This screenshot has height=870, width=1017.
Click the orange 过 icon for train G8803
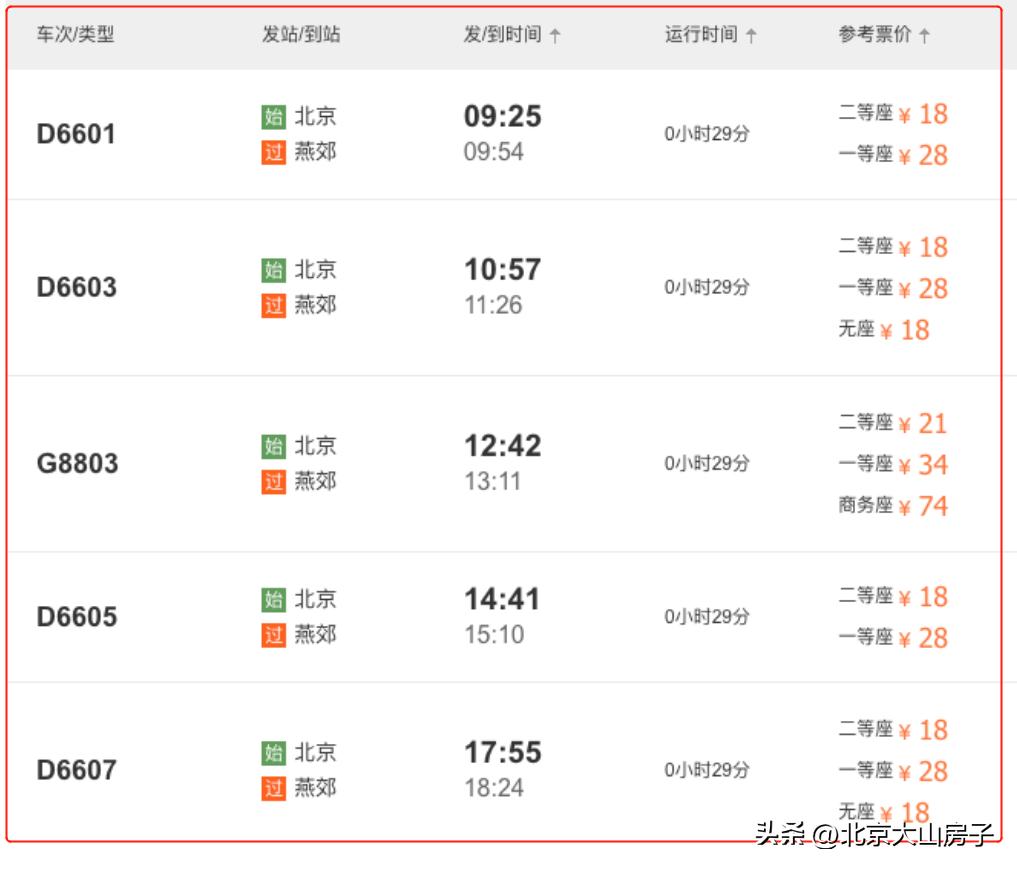click(273, 482)
